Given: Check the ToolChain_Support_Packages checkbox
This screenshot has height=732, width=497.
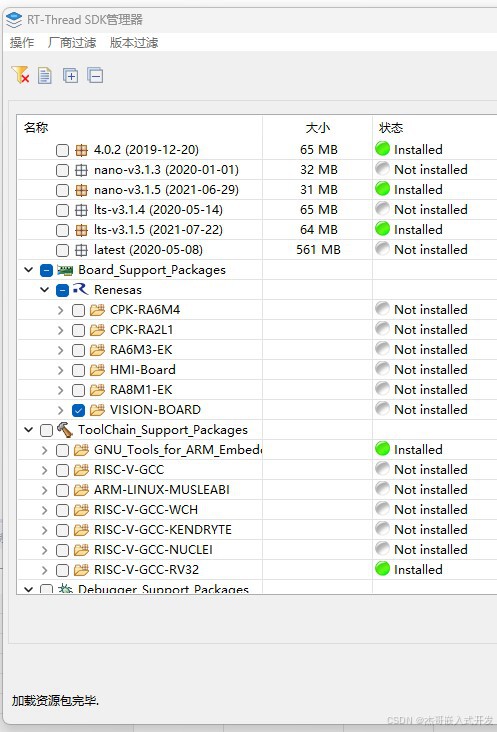Looking at the screenshot, I should [46, 430].
